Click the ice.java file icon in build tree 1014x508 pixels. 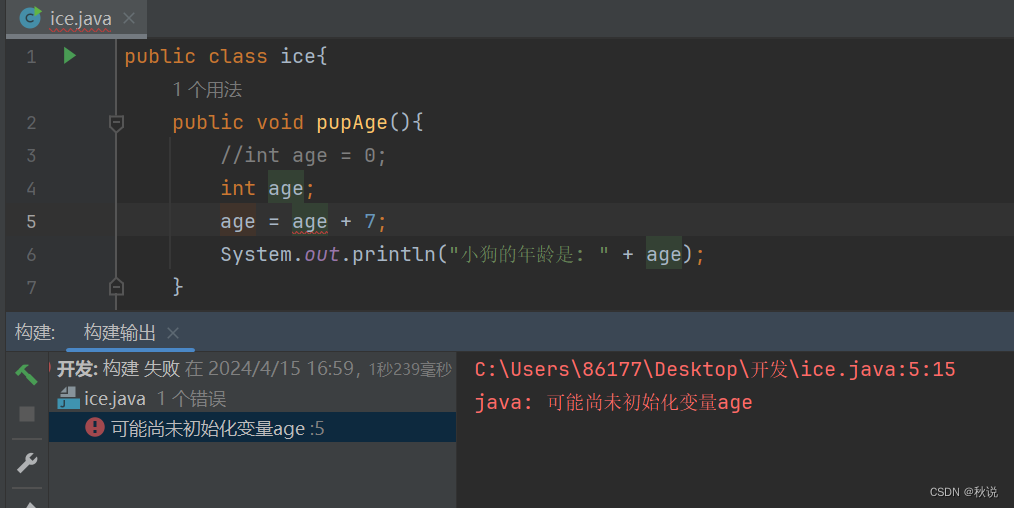tap(68, 399)
